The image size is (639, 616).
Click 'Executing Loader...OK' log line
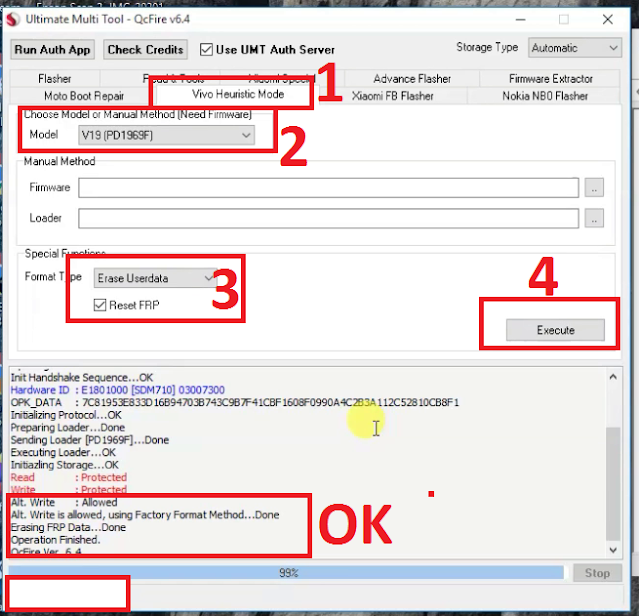pos(63,453)
